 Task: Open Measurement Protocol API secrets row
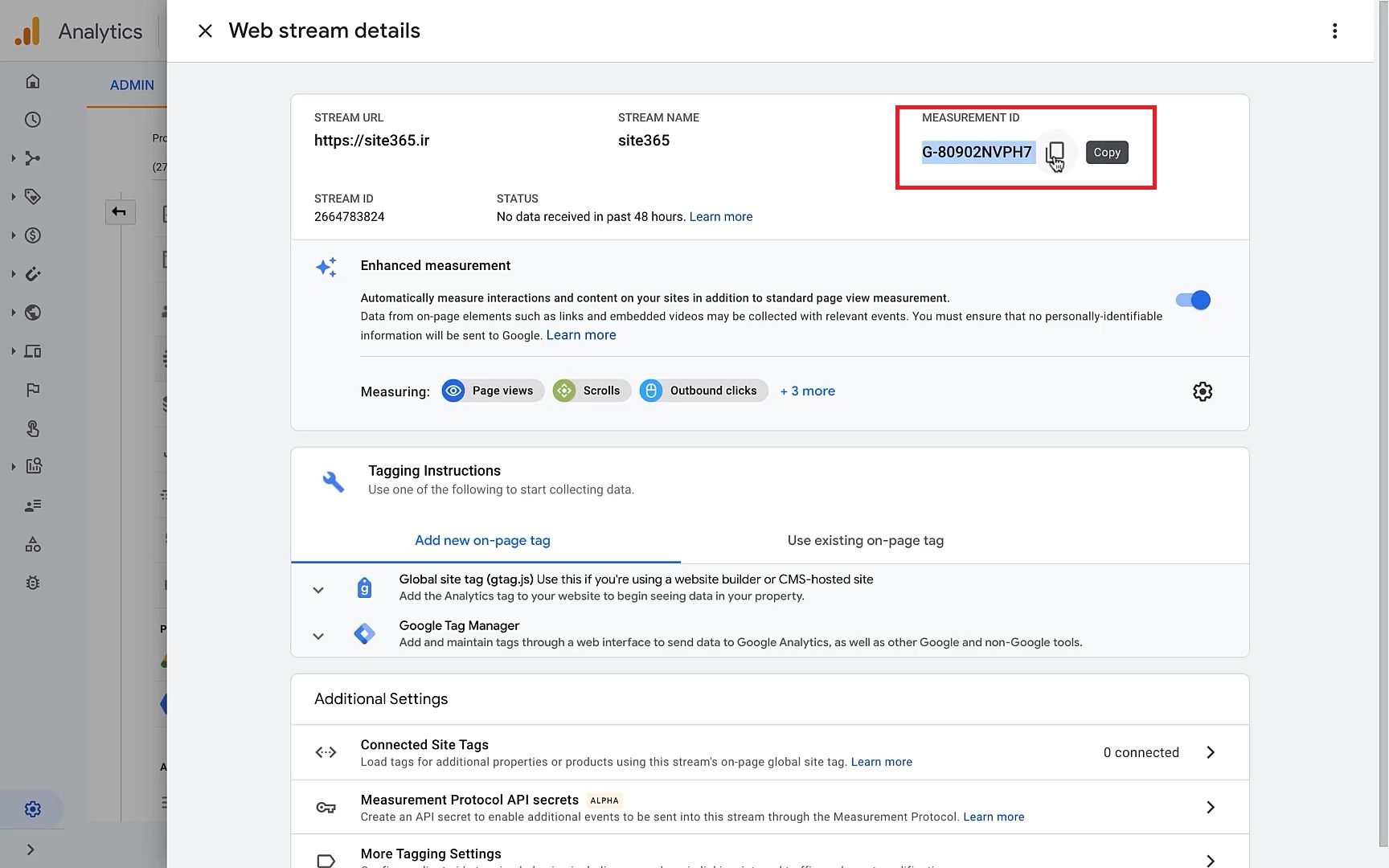tap(769, 807)
